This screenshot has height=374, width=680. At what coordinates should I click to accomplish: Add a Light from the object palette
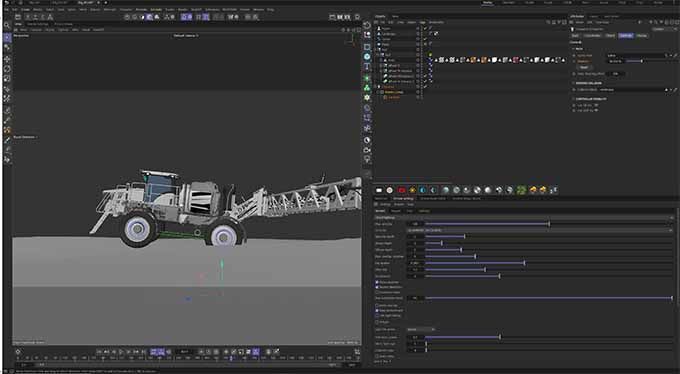[x=367, y=160]
